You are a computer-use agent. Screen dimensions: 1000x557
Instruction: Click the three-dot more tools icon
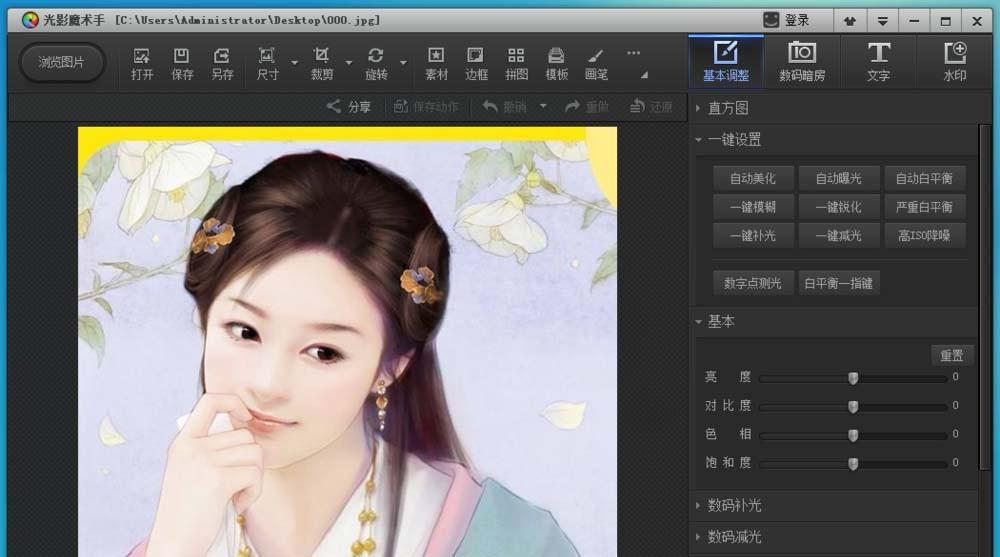click(633, 53)
